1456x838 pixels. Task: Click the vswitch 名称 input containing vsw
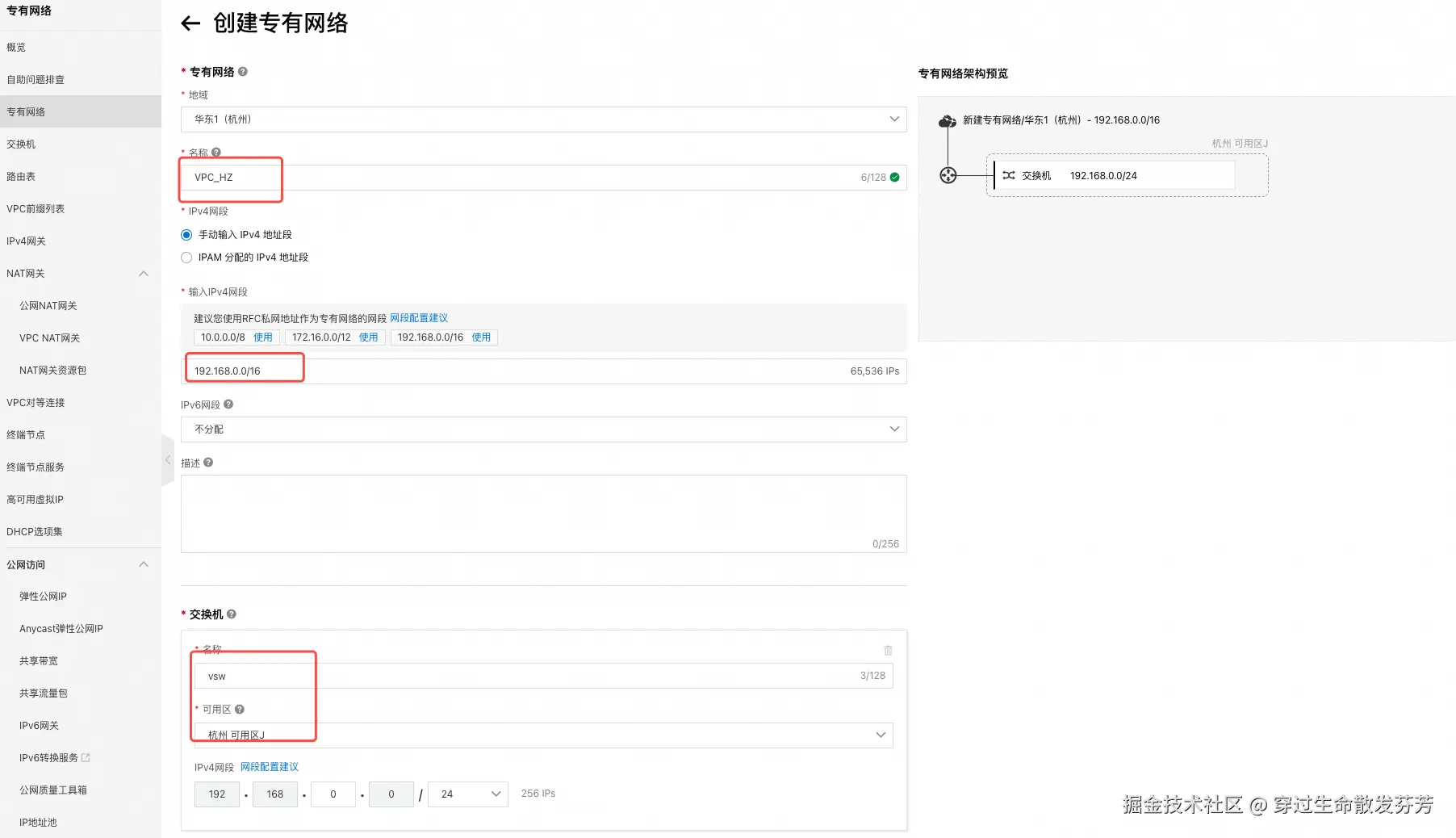click(544, 676)
